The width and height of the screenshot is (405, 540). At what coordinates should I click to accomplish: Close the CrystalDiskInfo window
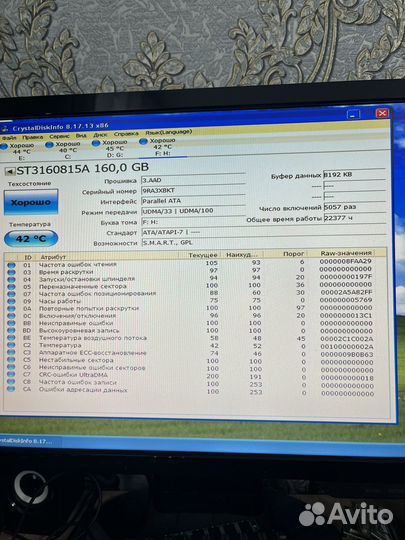coord(382,113)
